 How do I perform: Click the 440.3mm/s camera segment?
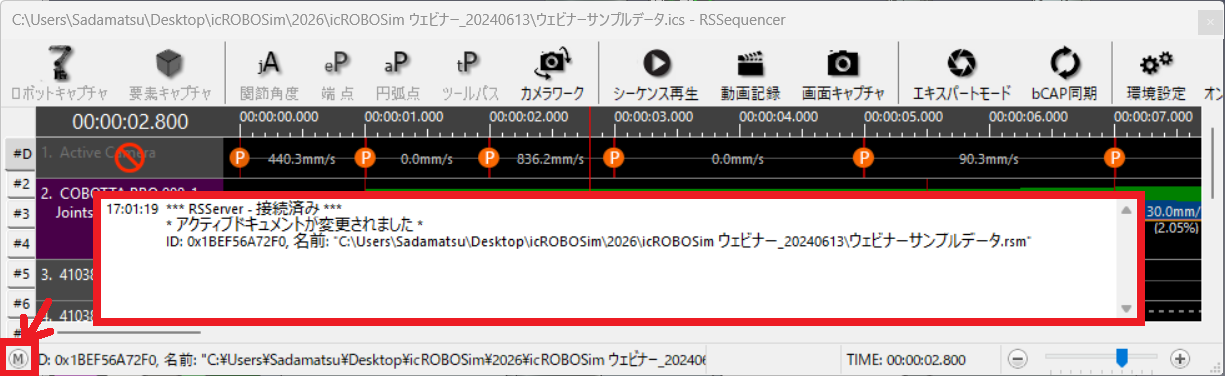(x=302, y=158)
